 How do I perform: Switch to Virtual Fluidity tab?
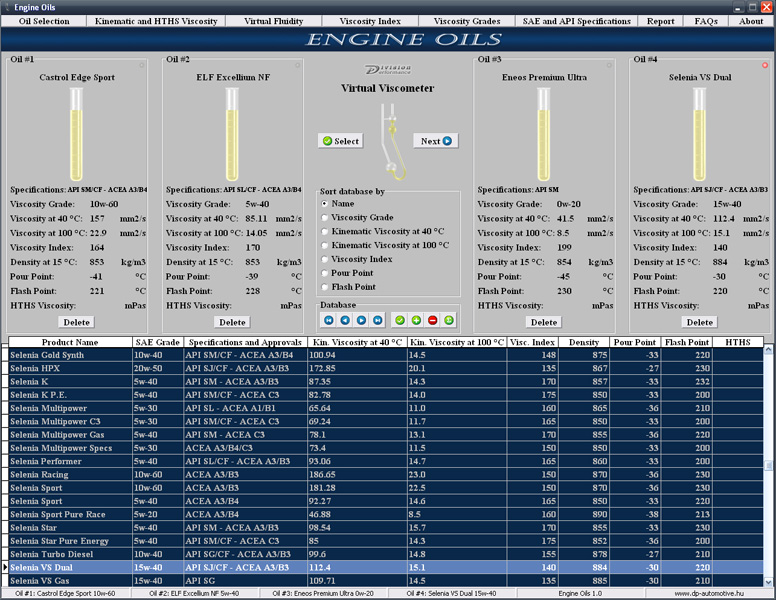[x=274, y=21]
